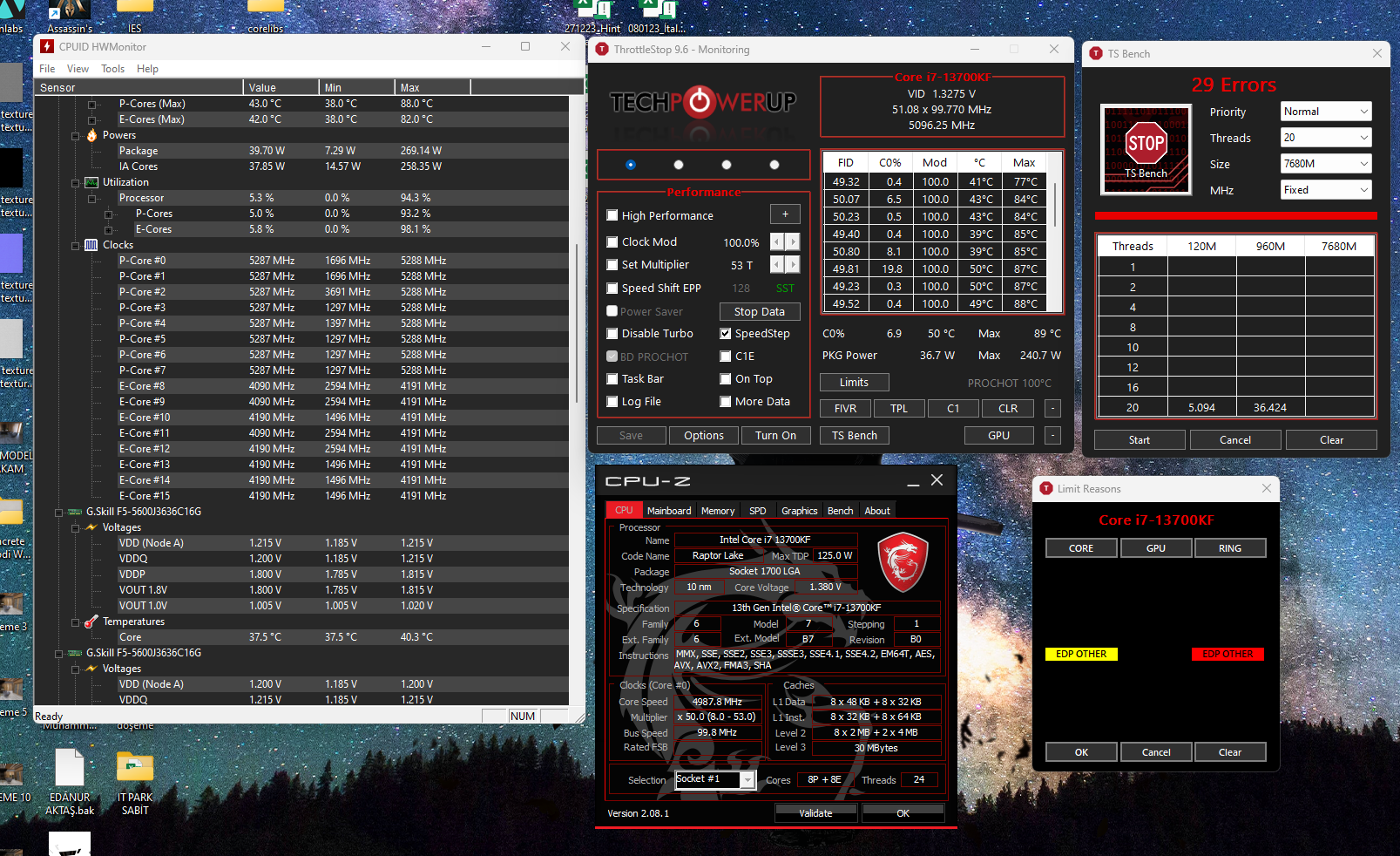Check the Task Bar option

click(612, 379)
